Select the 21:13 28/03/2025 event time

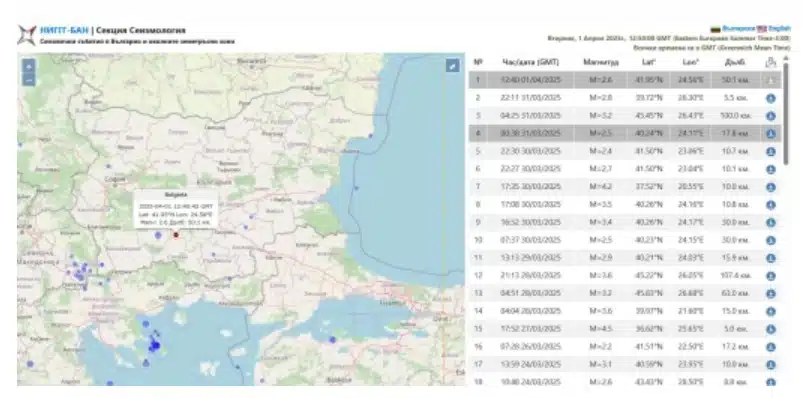531,276
